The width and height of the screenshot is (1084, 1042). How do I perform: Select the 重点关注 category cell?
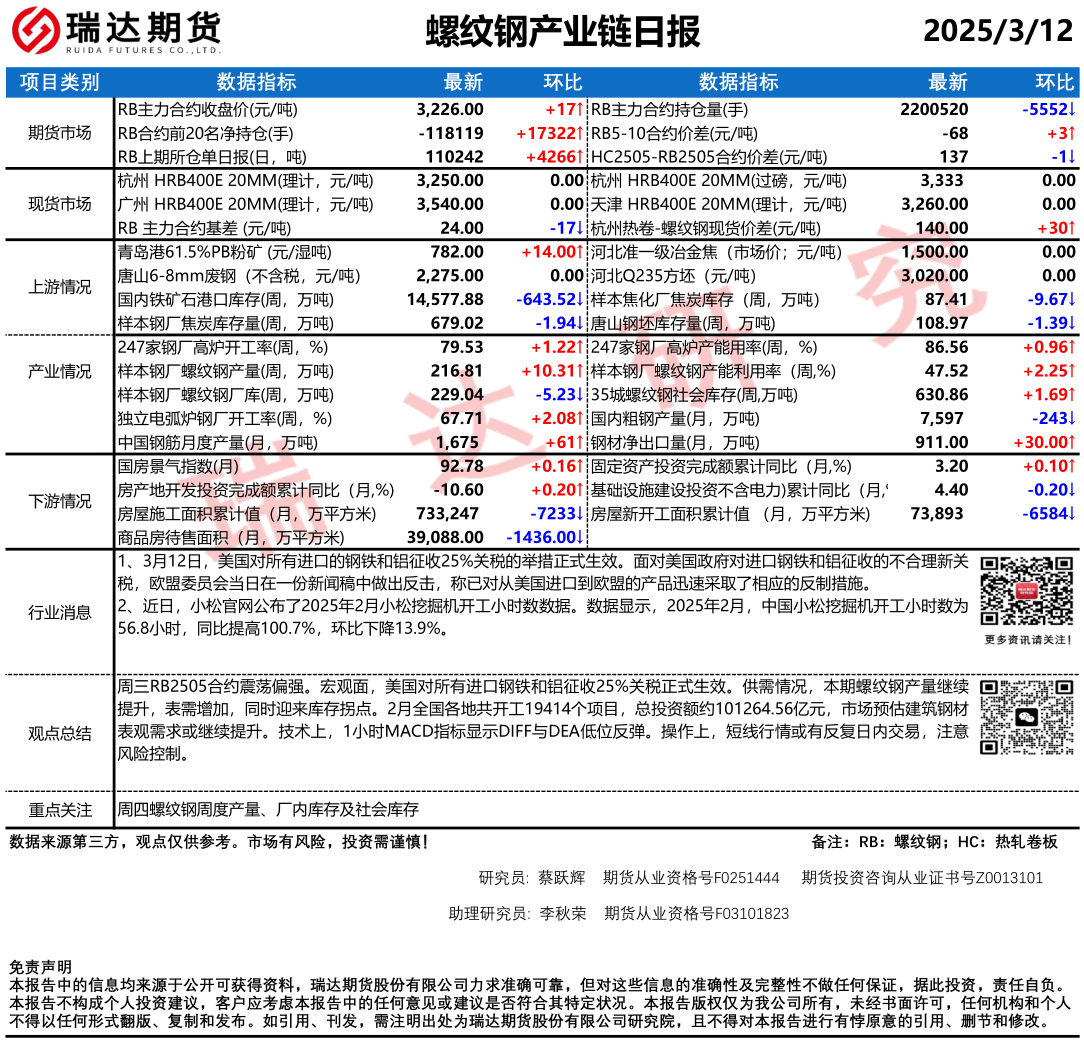59,810
